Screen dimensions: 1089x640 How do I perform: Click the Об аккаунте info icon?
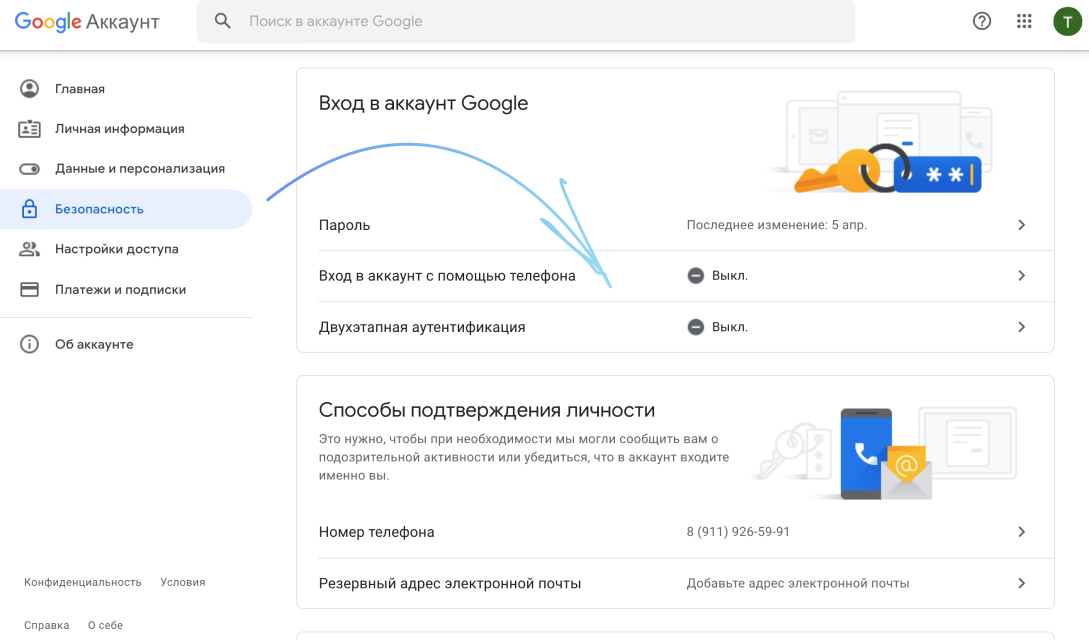pos(29,344)
